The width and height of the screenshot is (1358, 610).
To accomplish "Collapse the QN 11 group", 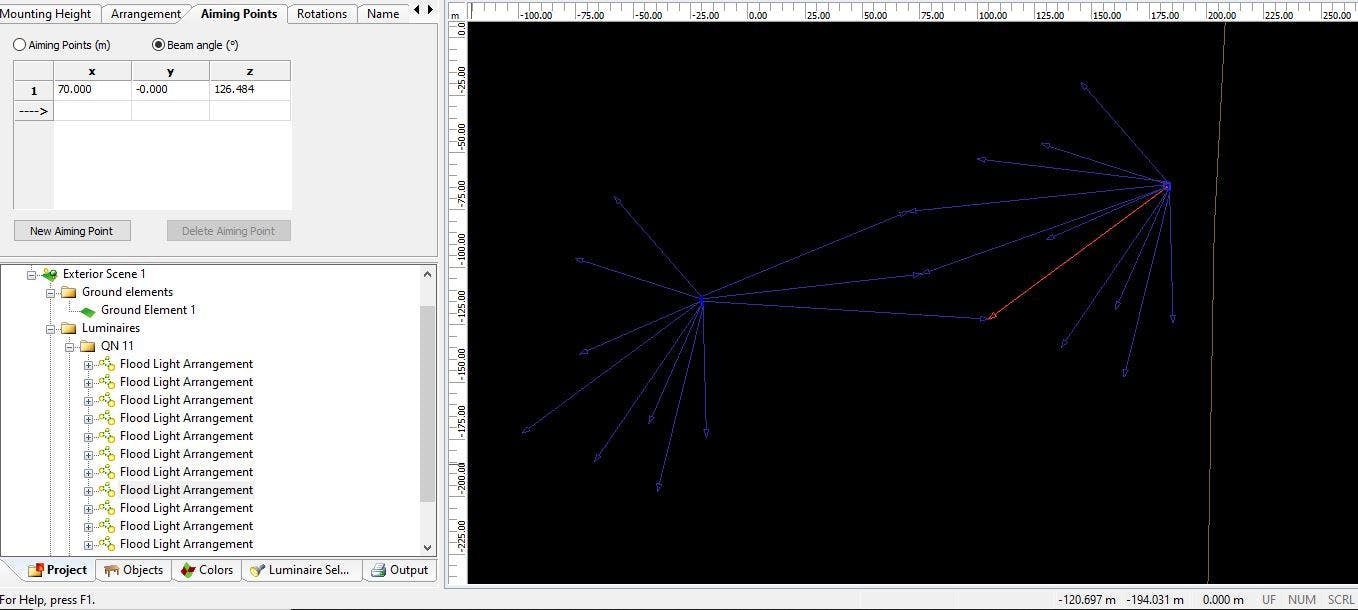I will (x=69, y=346).
